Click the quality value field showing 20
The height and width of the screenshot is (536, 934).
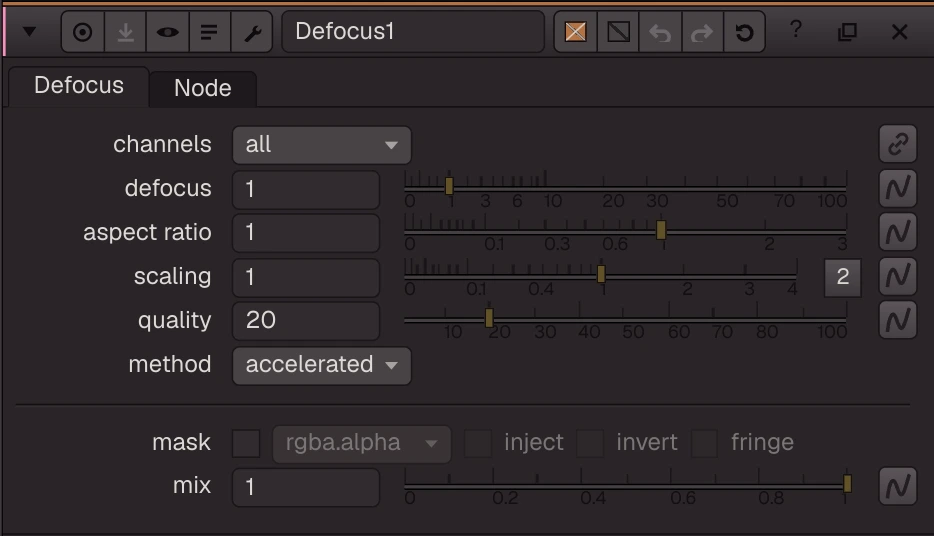click(306, 321)
